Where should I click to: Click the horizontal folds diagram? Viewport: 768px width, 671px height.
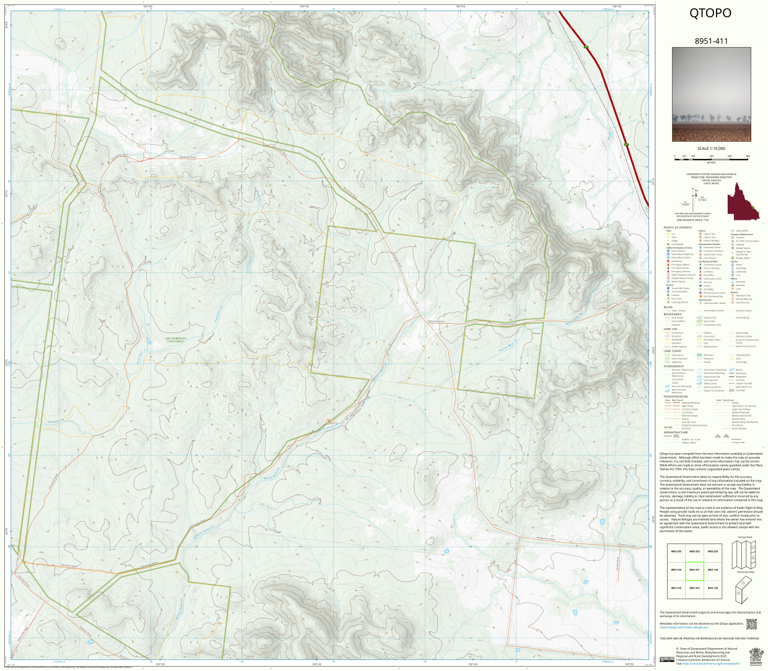coord(744,590)
